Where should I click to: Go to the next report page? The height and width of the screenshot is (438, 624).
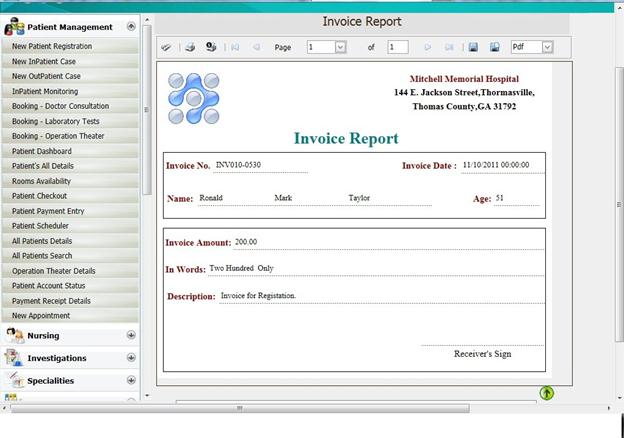coord(428,47)
